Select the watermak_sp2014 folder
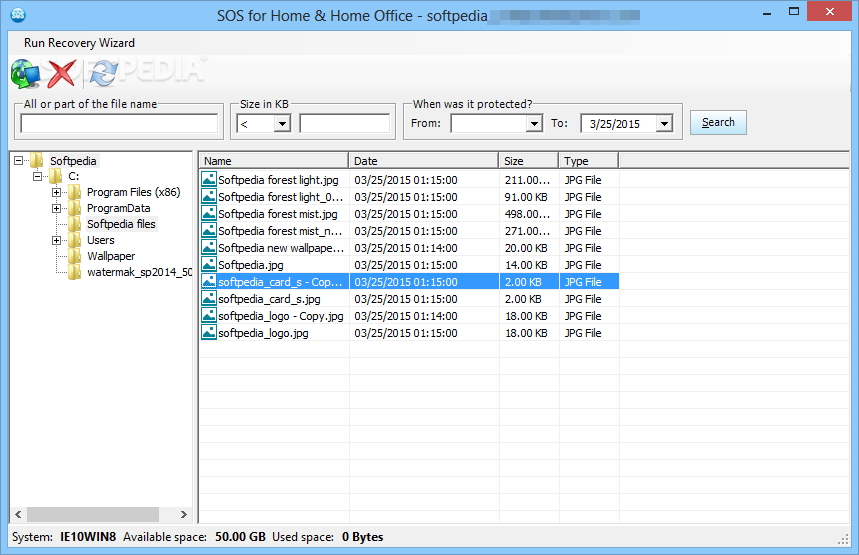This screenshot has width=859, height=555. pyautogui.click(x=139, y=272)
